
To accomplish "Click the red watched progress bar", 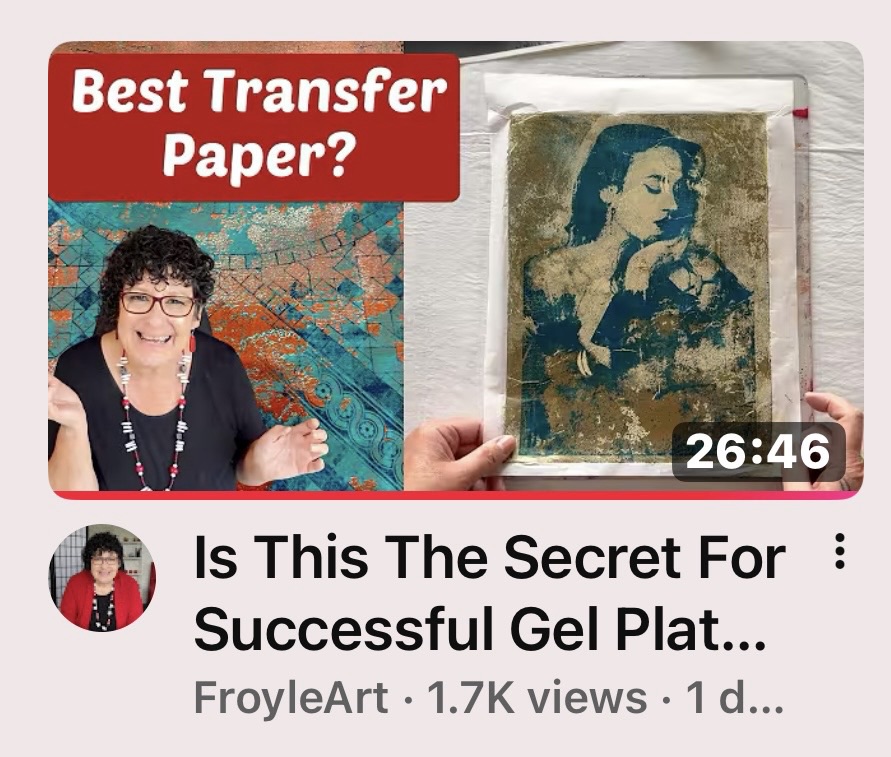I will [456, 495].
